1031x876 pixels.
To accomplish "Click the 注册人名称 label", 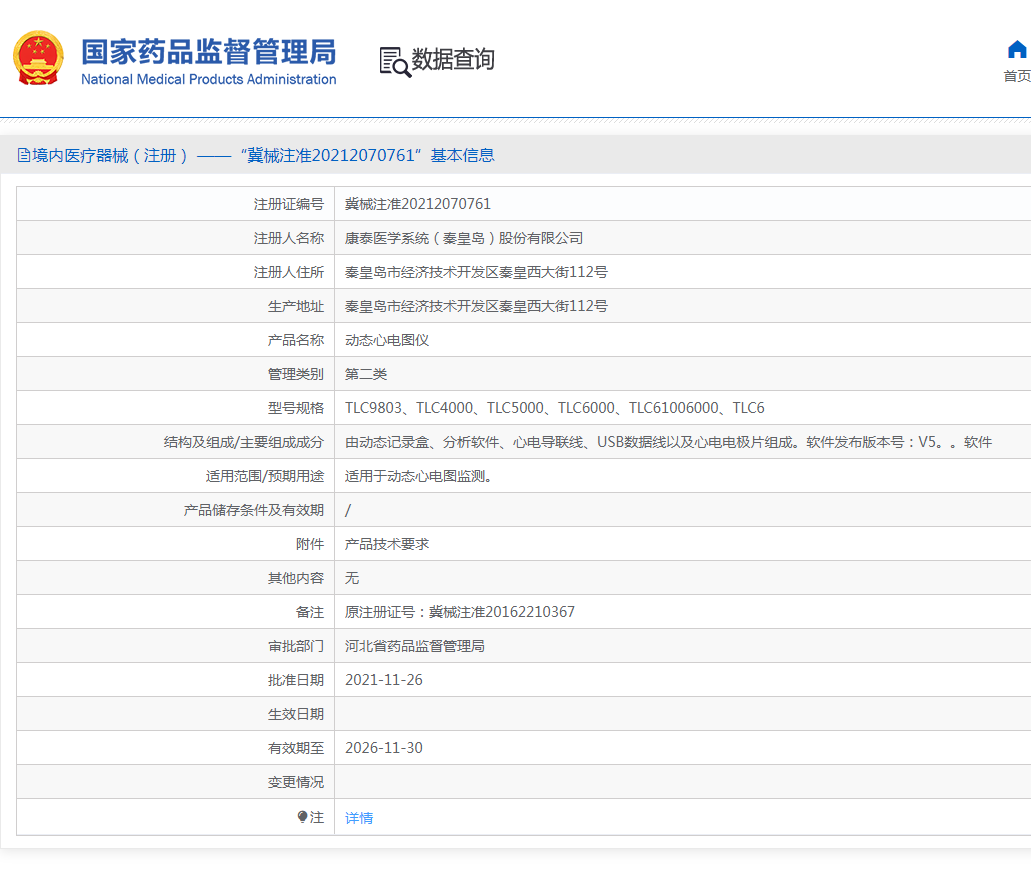I will [289, 238].
